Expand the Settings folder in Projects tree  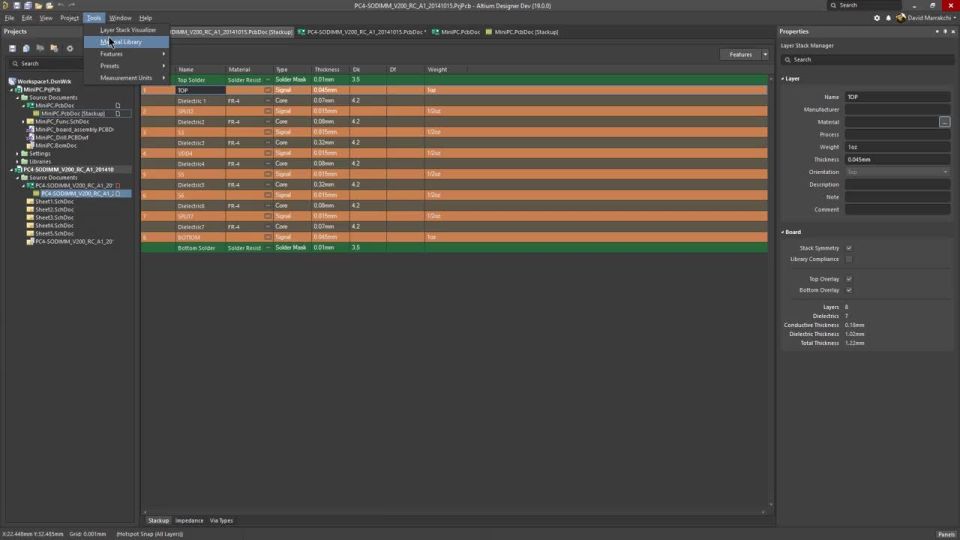coord(17,154)
